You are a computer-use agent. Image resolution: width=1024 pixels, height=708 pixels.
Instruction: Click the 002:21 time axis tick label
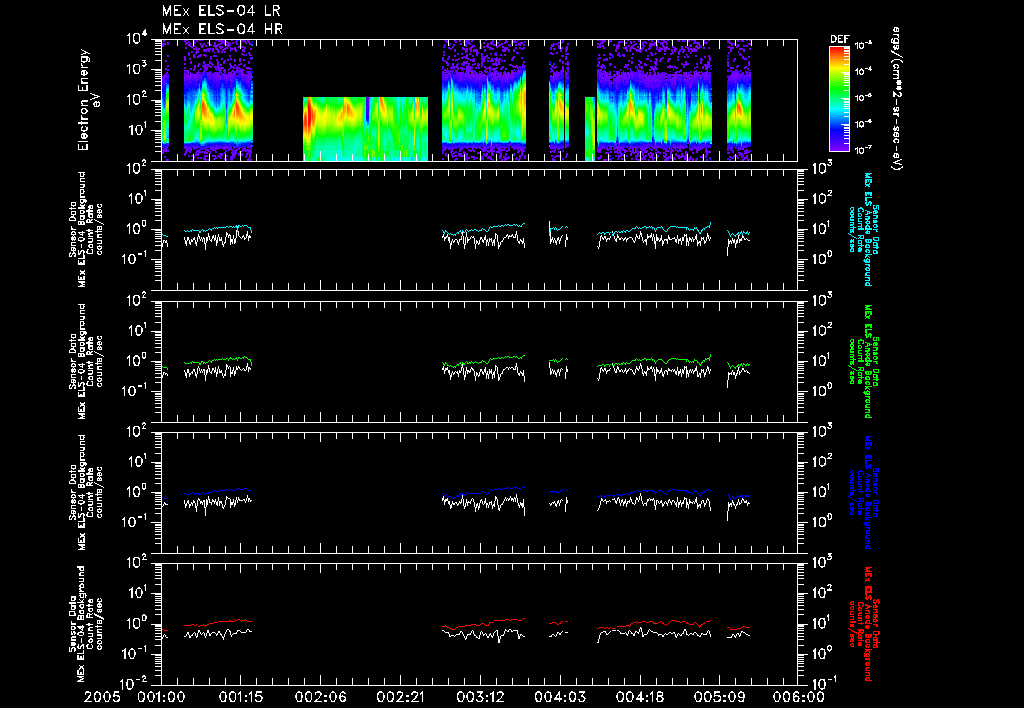[x=400, y=697]
